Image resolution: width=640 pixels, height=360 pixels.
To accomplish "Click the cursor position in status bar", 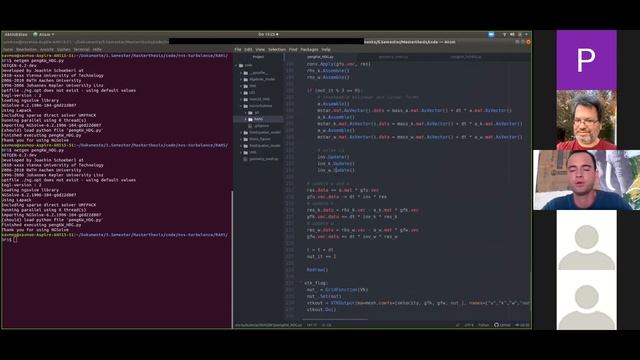I will (x=312, y=325).
